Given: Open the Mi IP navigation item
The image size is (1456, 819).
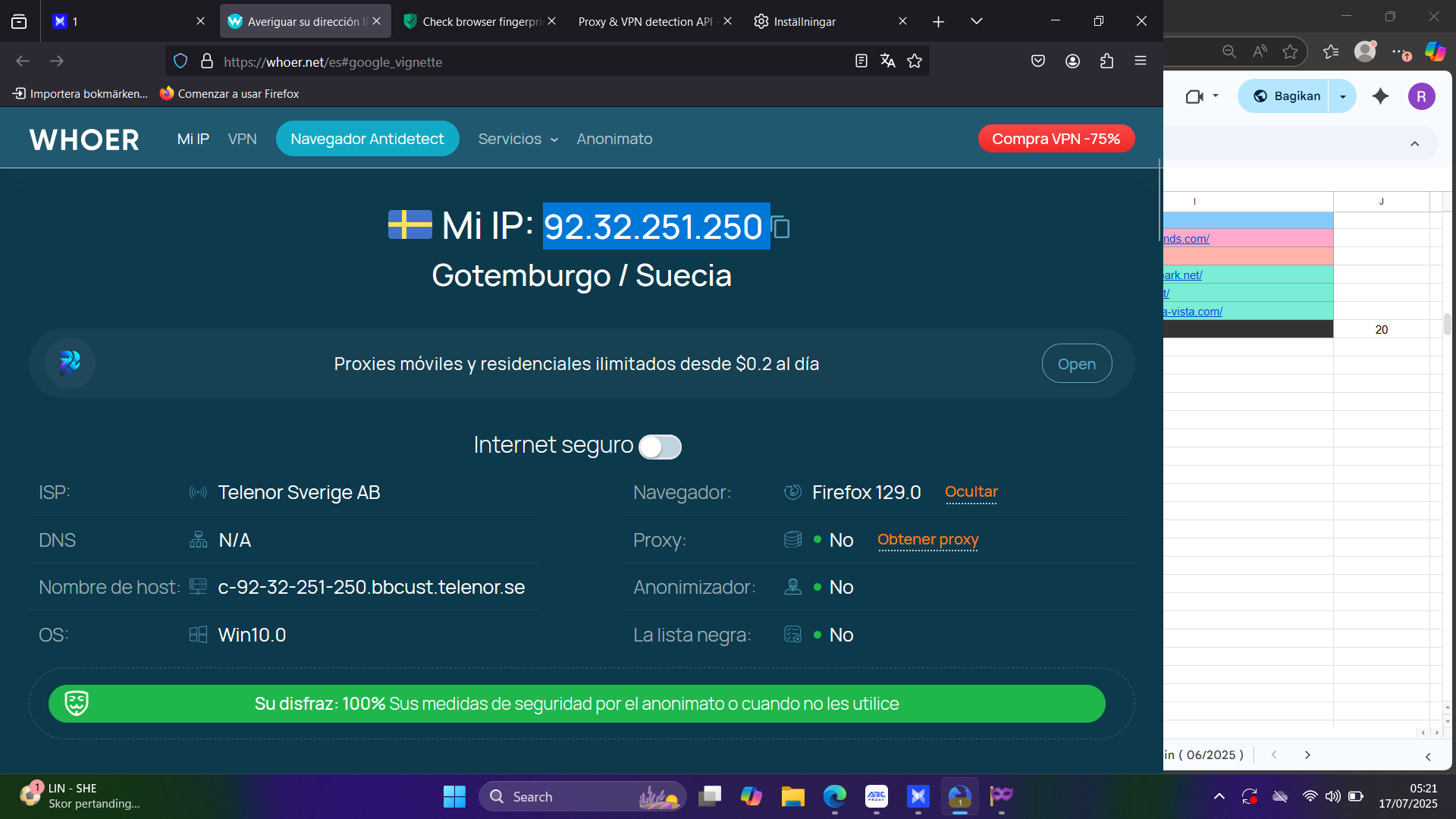Looking at the screenshot, I should pos(193,140).
